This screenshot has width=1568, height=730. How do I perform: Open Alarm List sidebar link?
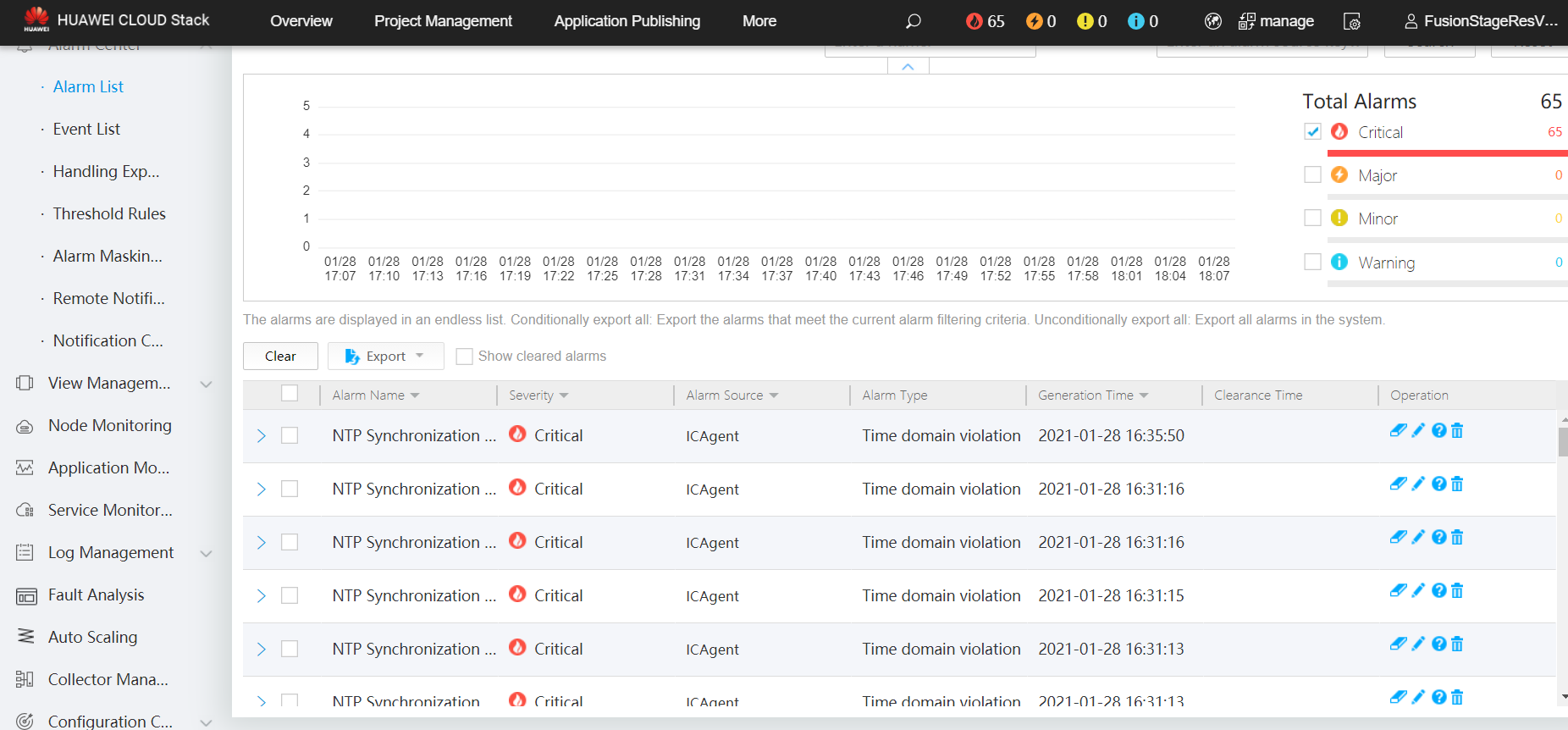coord(88,86)
